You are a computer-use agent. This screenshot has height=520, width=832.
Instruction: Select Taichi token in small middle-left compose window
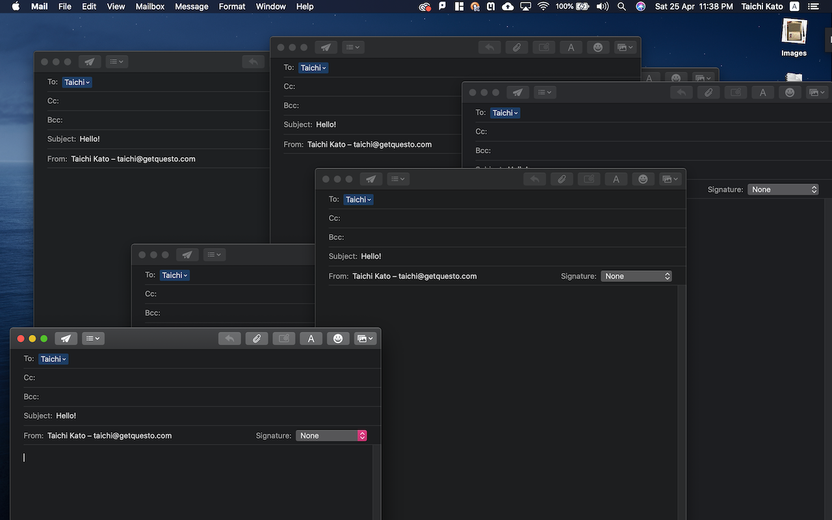[x=175, y=275]
